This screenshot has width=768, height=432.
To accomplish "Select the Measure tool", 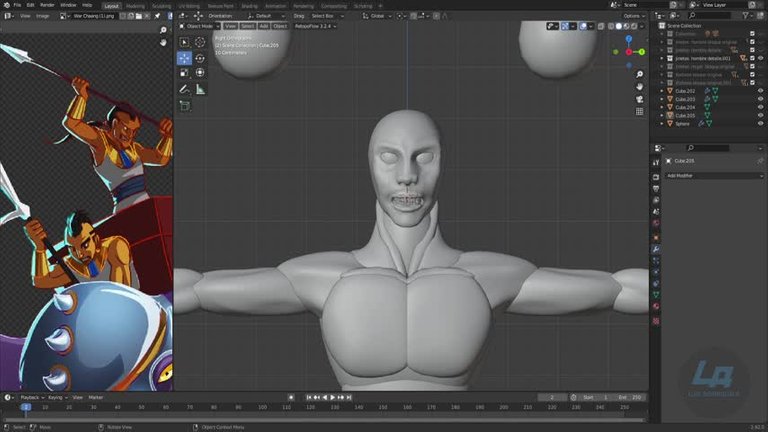I will point(200,89).
